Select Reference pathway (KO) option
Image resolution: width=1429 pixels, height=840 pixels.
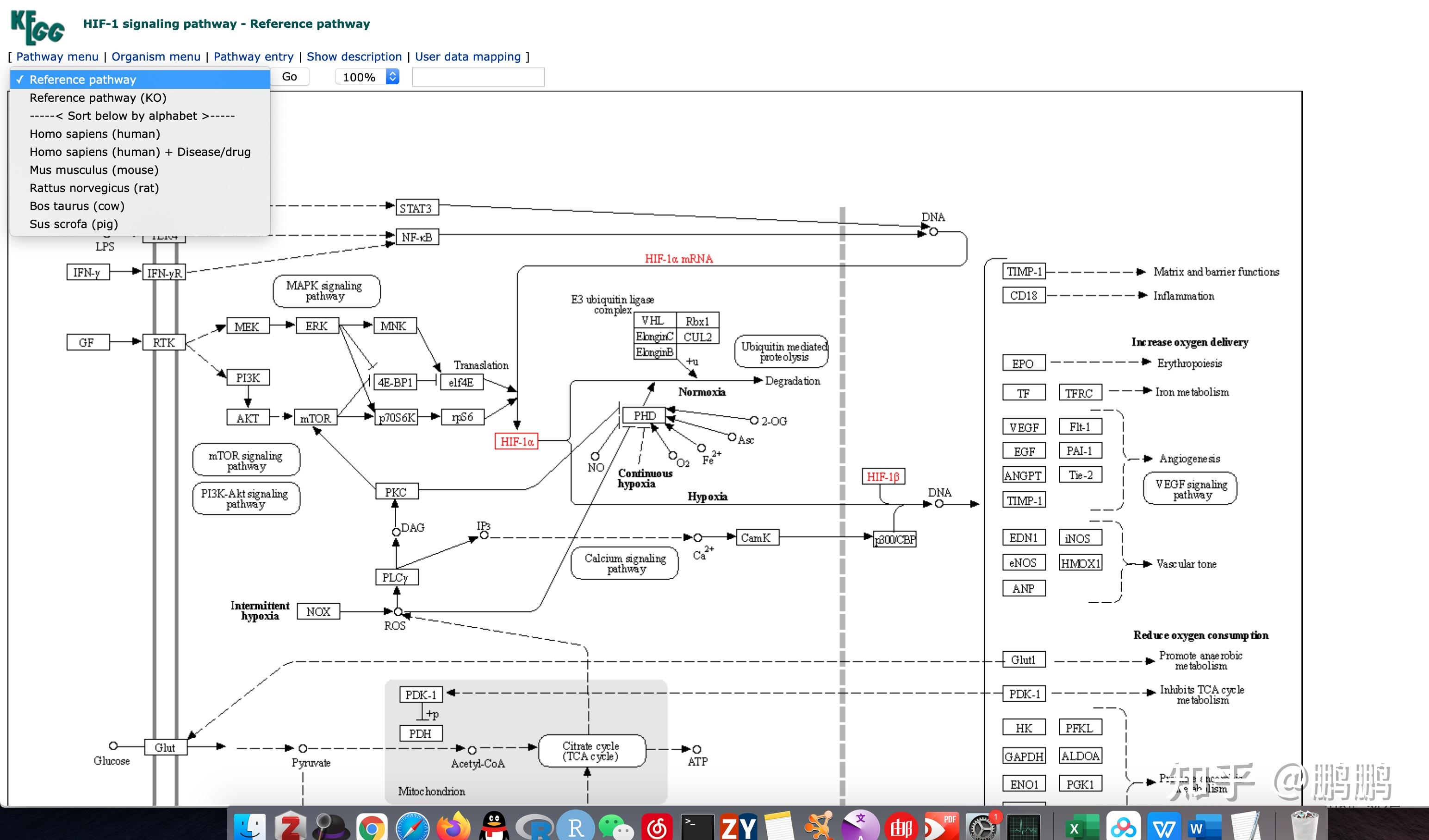[98, 98]
